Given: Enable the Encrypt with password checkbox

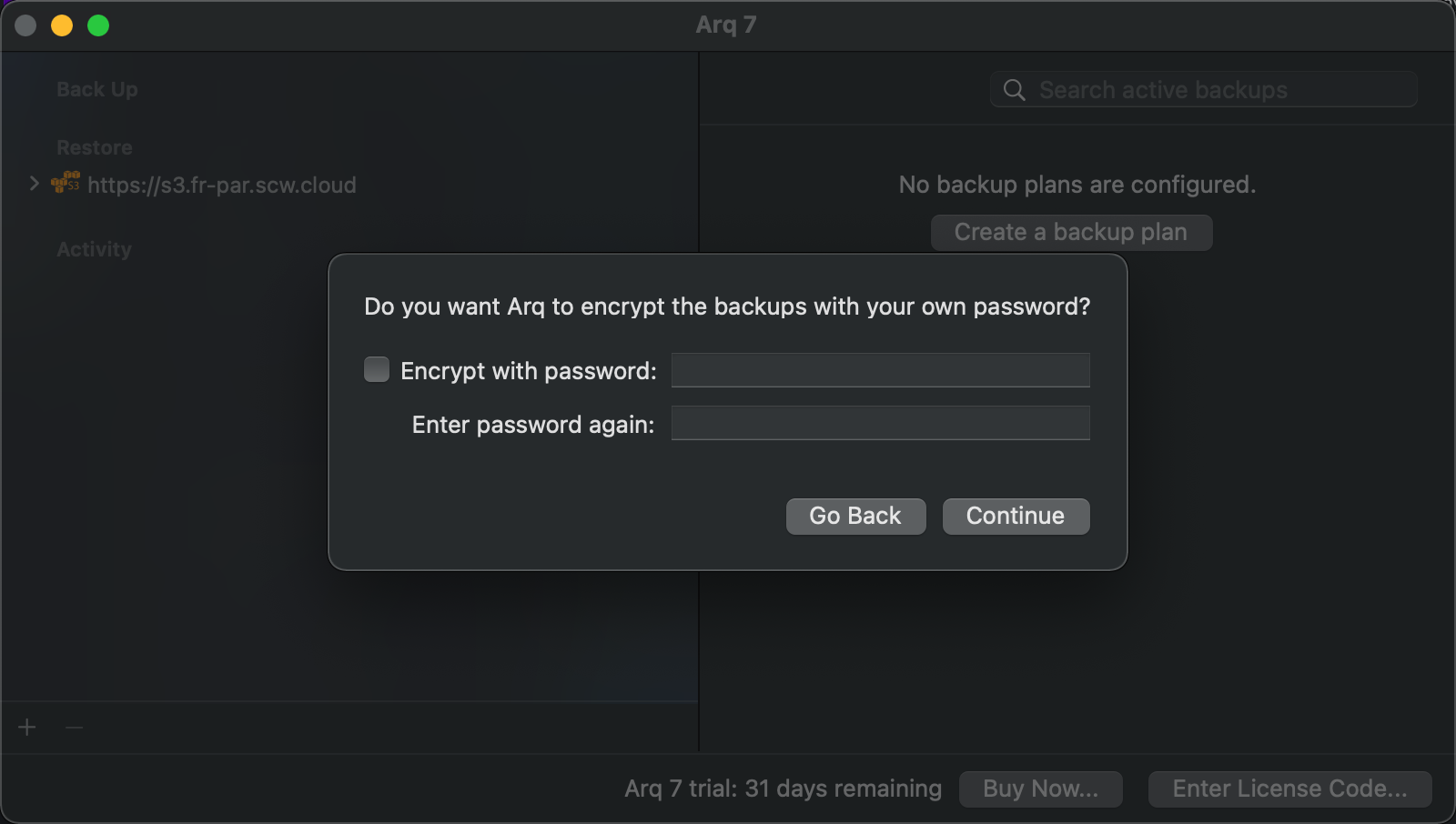Looking at the screenshot, I should tap(377, 369).
